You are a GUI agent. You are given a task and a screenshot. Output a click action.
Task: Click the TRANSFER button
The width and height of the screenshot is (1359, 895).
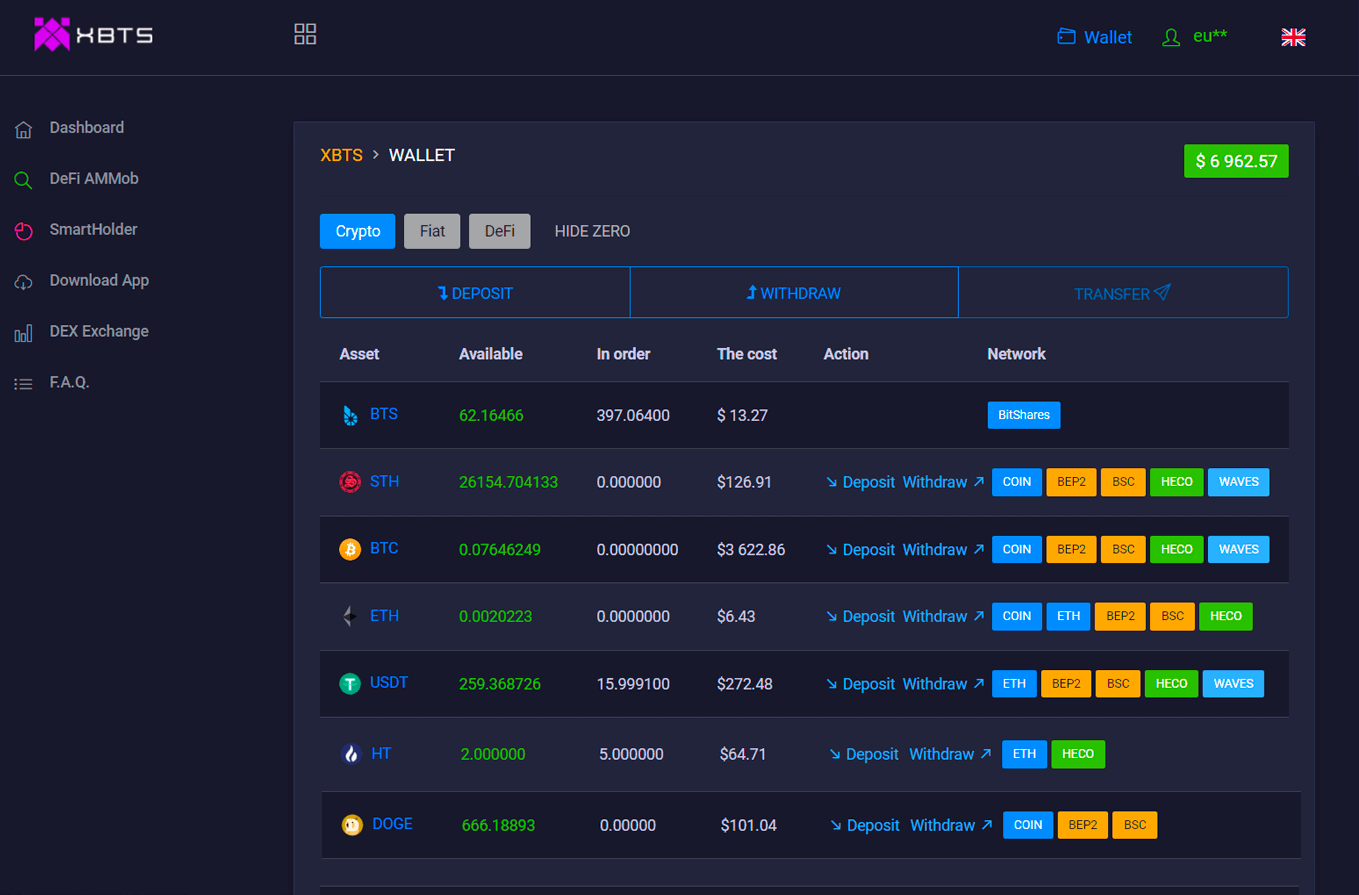click(x=1123, y=293)
